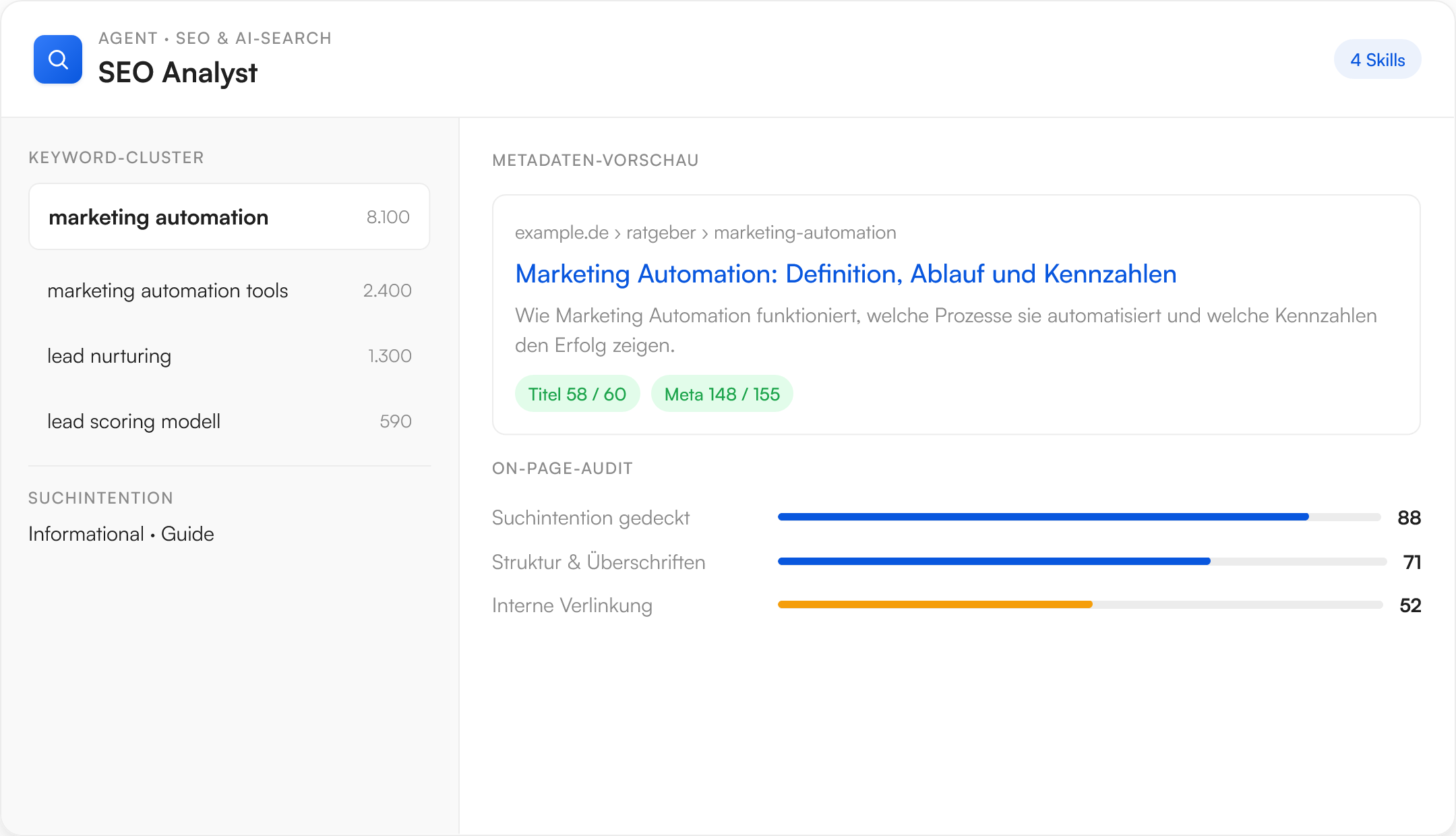Click the orange Interne Verlinkung bar
Screen dimensions: 1456x836
coord(935,605)
